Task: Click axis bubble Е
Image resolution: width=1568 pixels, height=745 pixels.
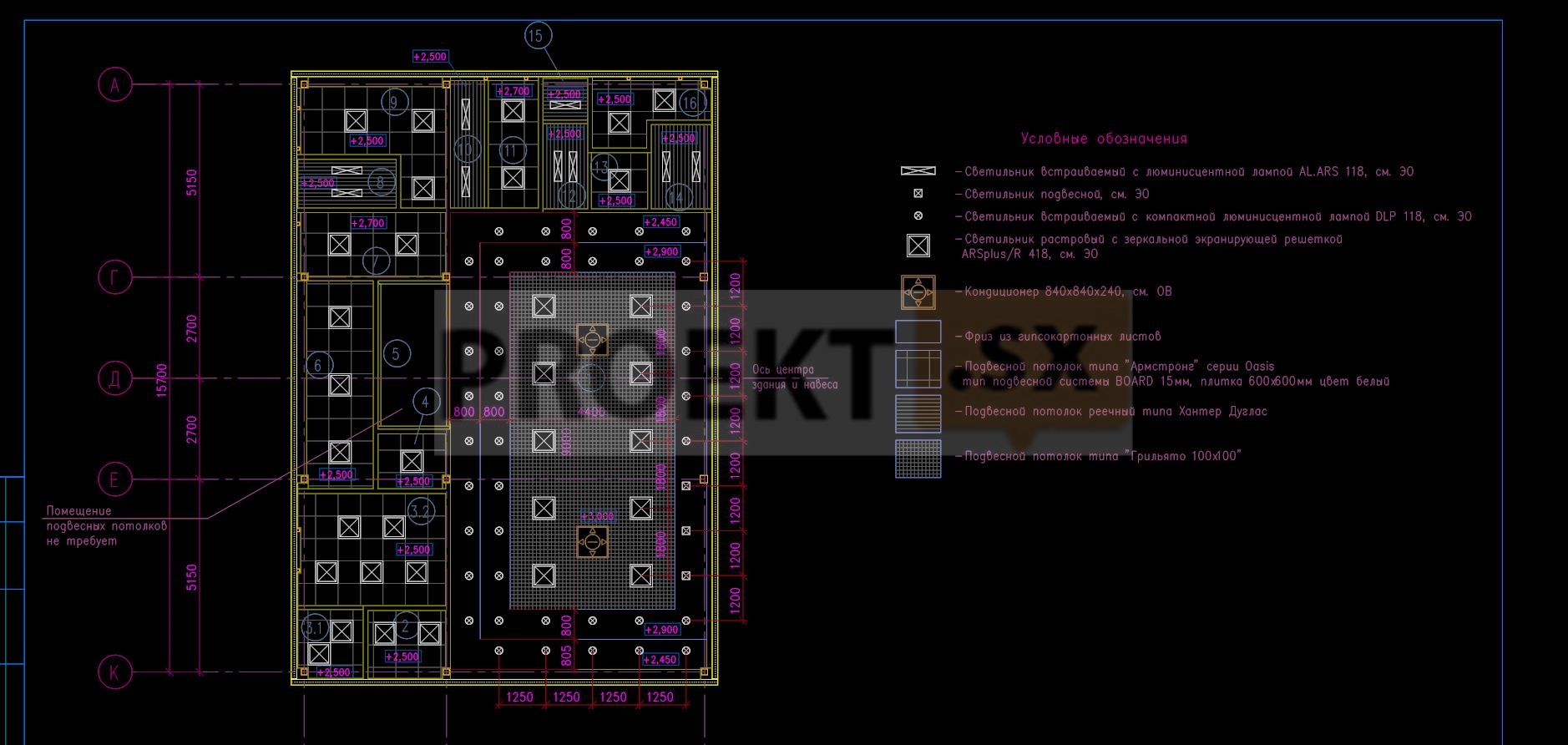Action: 115,479
